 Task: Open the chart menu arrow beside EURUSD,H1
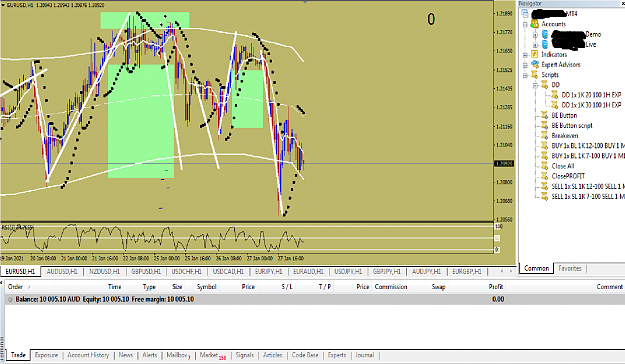point(3,5)
